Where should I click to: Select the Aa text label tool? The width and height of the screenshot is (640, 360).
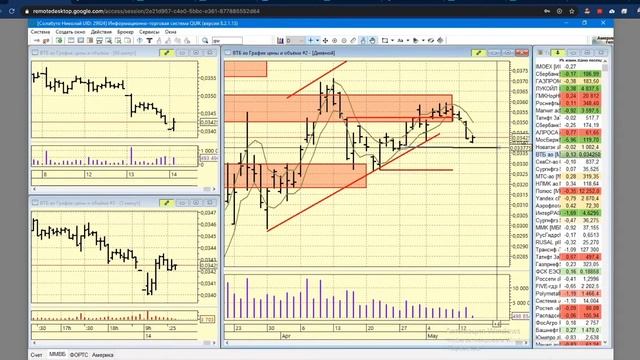400,40
